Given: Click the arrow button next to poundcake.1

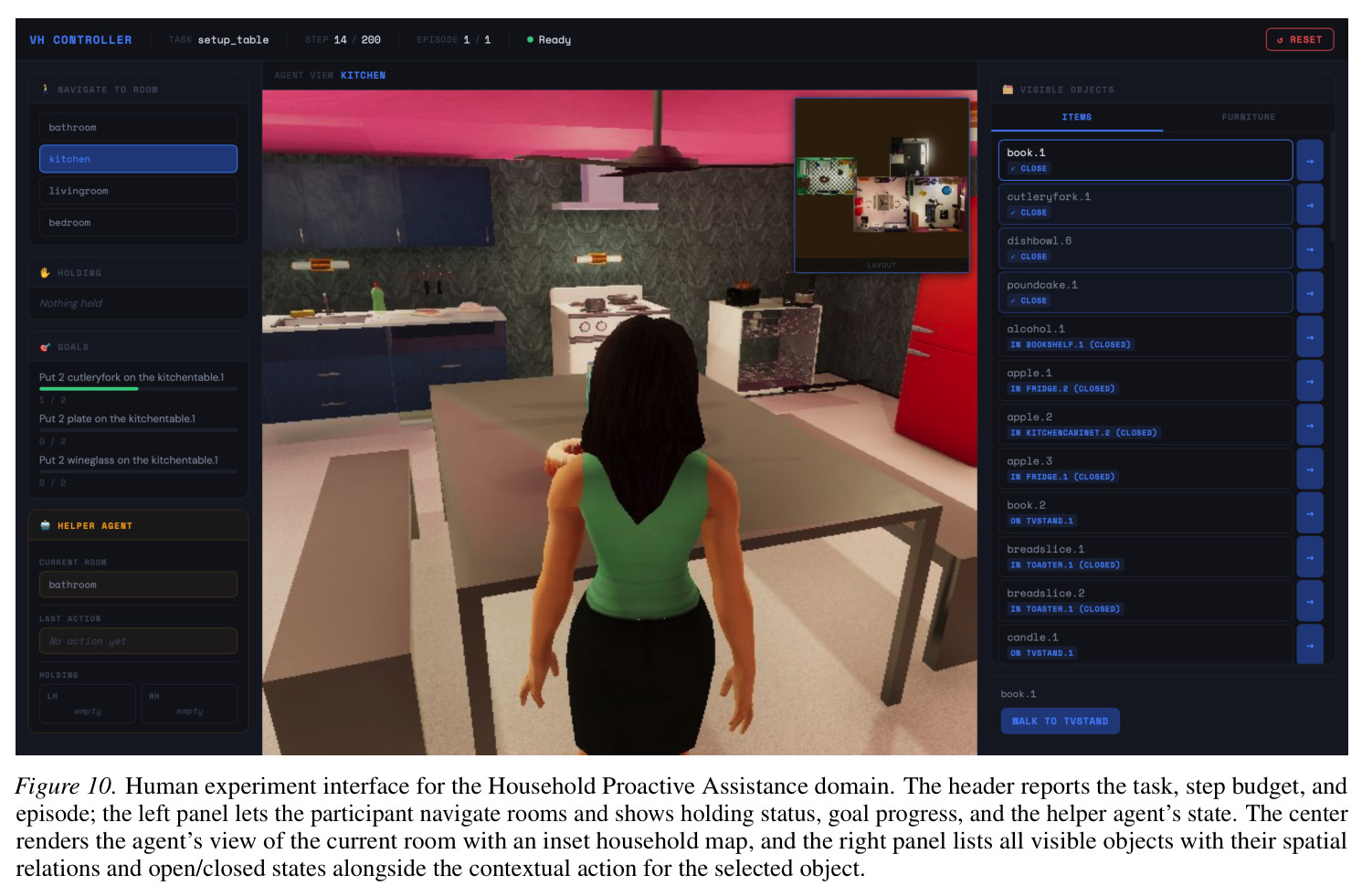Looking at the screenshot, I should [1309, 293].
